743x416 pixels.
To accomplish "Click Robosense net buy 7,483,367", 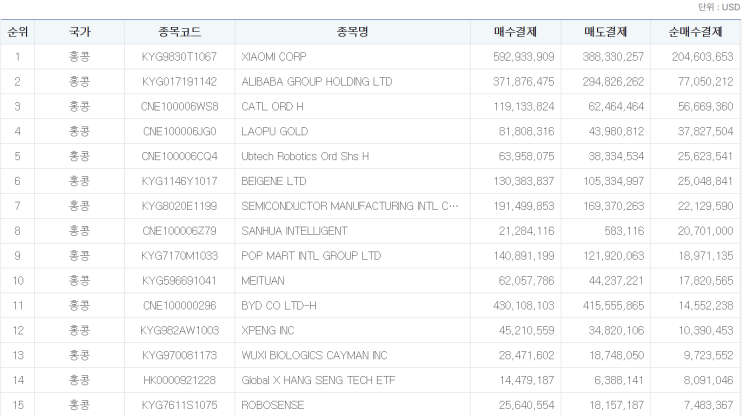I will pos(708,405).
